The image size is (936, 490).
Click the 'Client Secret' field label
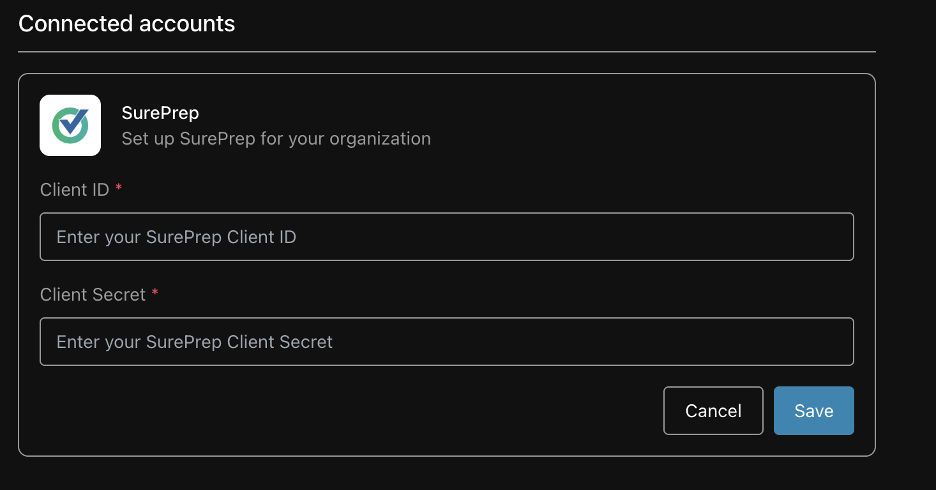pyautogui.click(x=93, y=295)
